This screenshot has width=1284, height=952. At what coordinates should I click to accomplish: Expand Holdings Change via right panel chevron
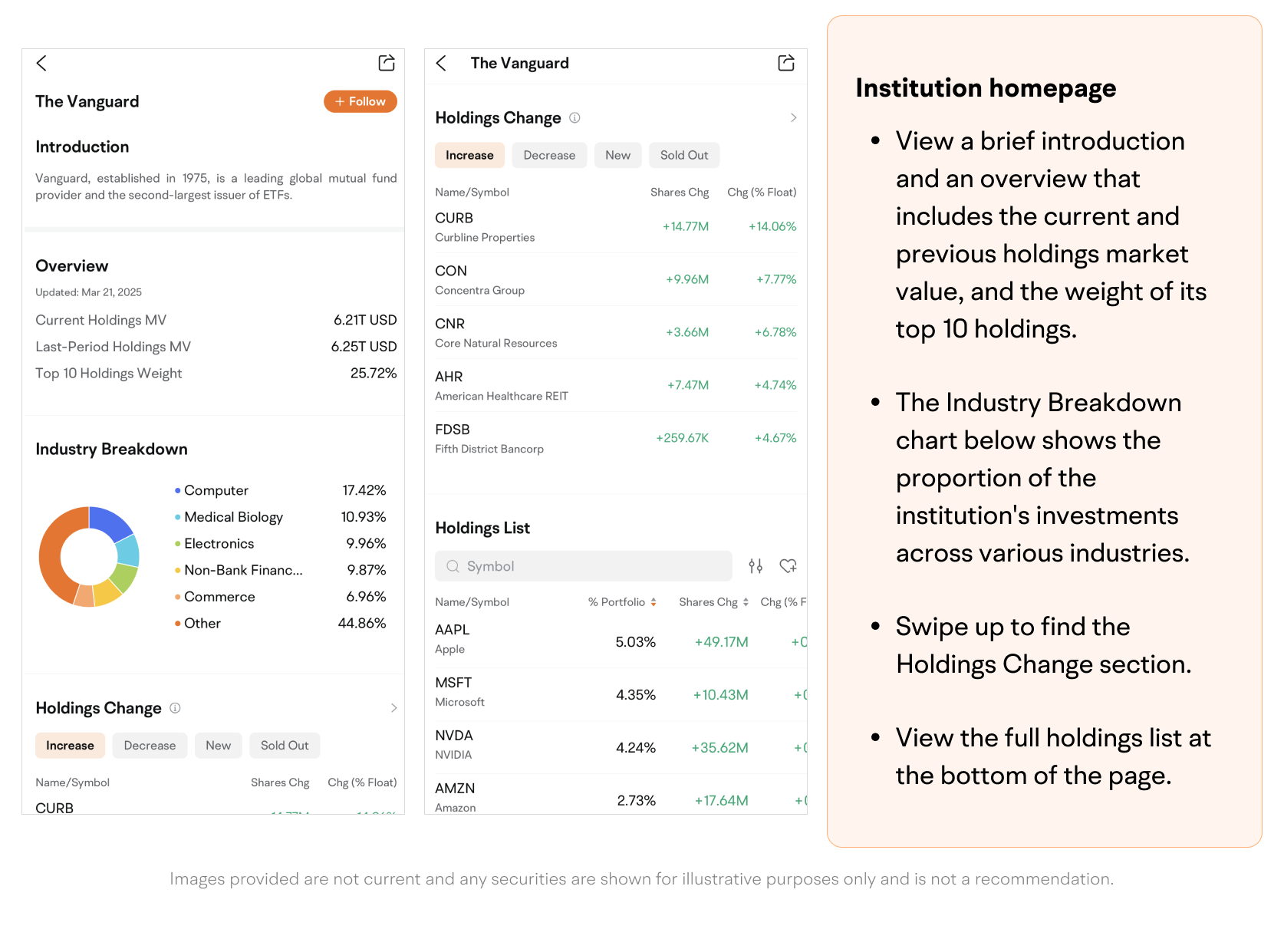[793, 118]
